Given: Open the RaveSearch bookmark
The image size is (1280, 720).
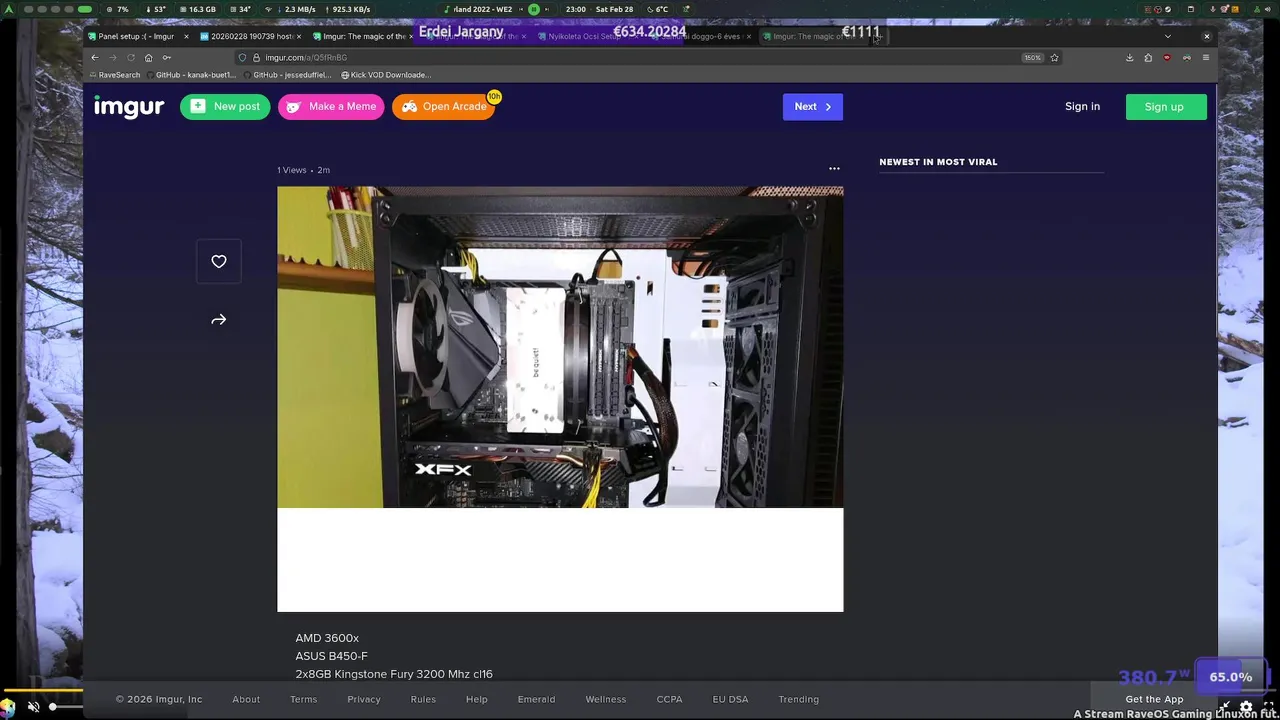Looking at the screenshot, I should (115, 75).
